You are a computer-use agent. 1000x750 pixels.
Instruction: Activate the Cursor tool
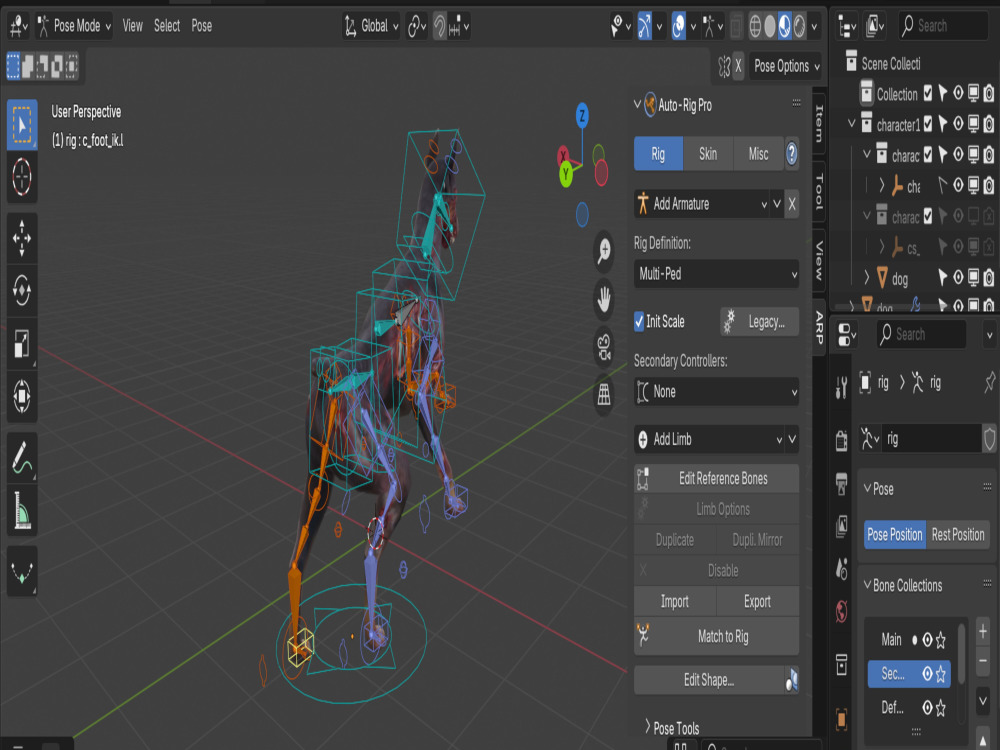tap(22, 177)
